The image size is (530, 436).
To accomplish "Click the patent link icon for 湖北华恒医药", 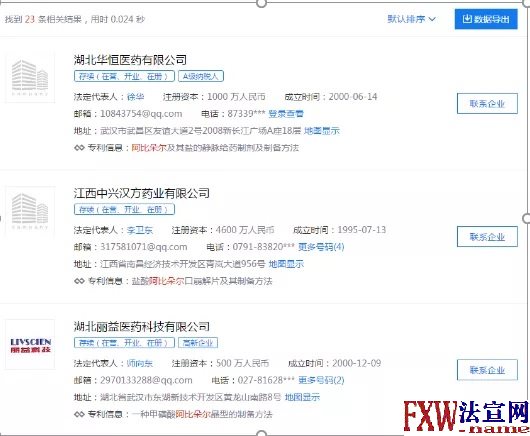I will pyautogui.click(x=79, y=148).
